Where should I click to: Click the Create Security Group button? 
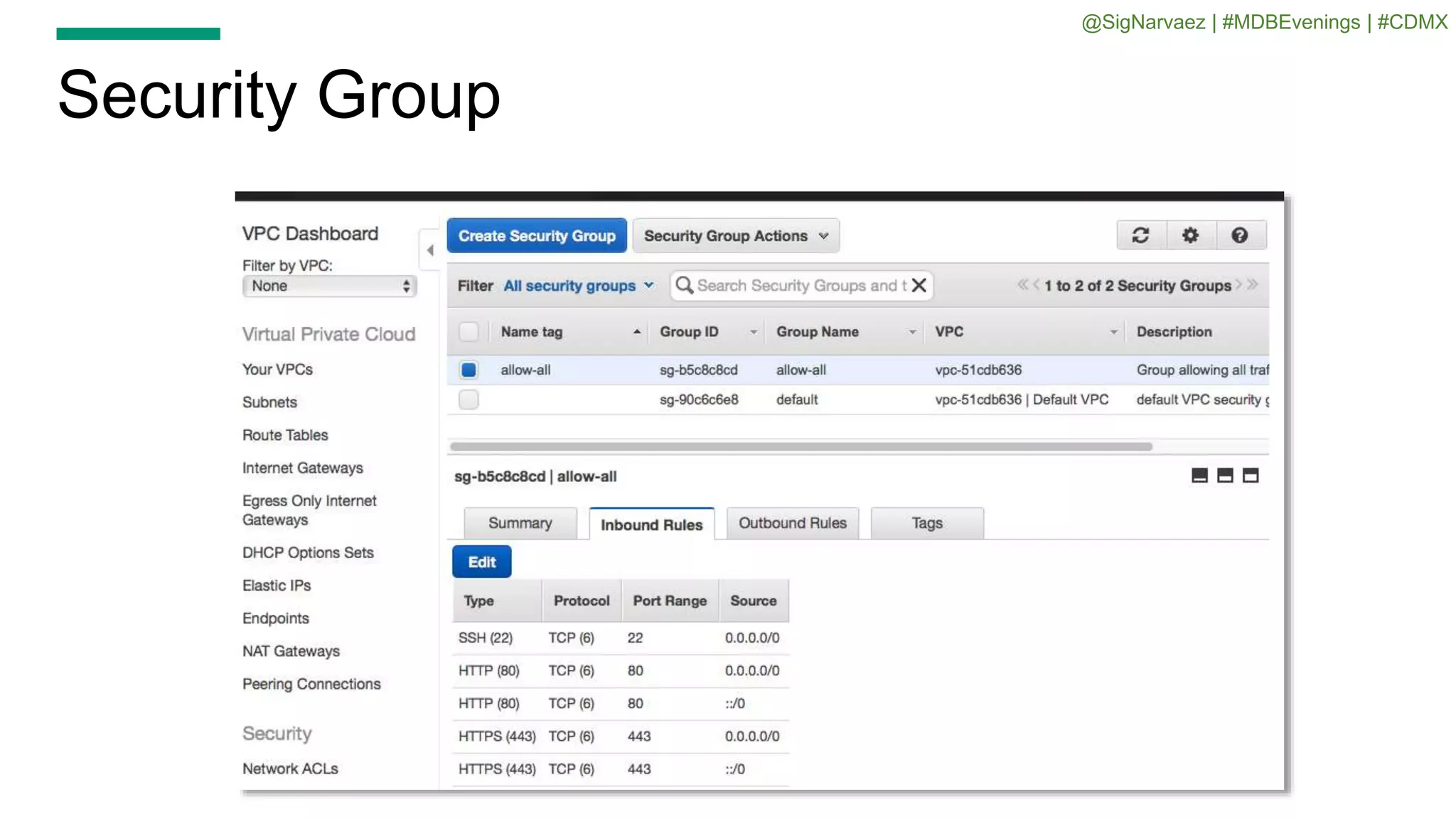click(537, 236)
